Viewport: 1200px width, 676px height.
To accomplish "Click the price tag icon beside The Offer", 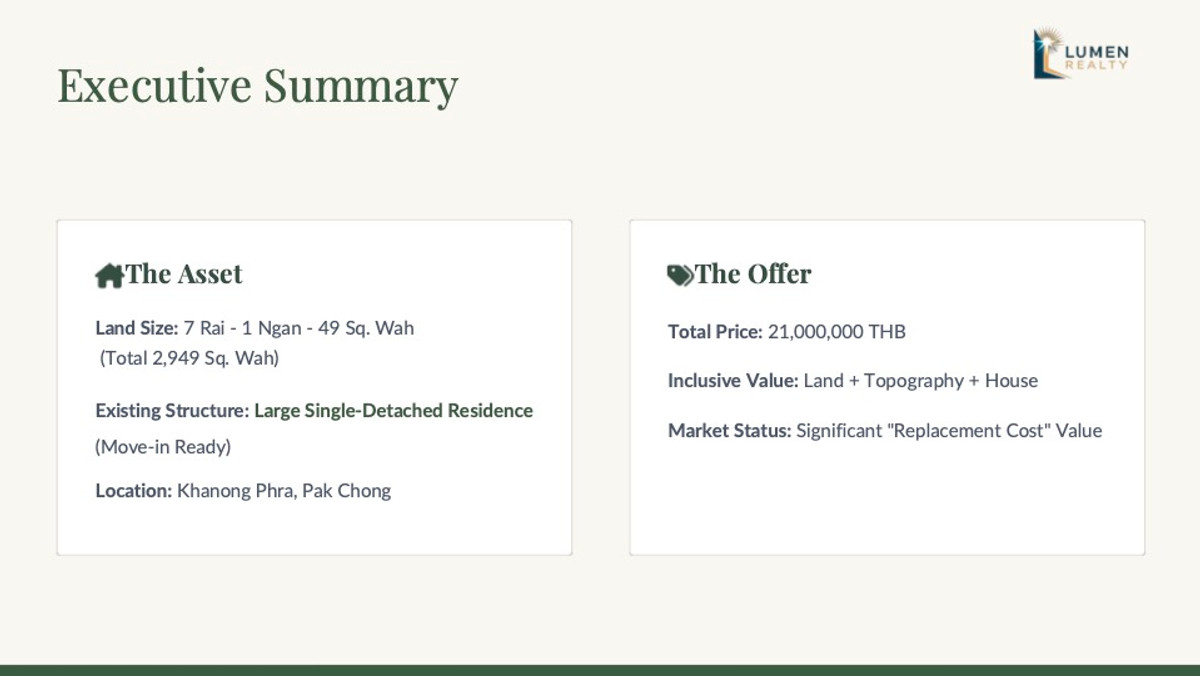I will click(x=680, y=275).
